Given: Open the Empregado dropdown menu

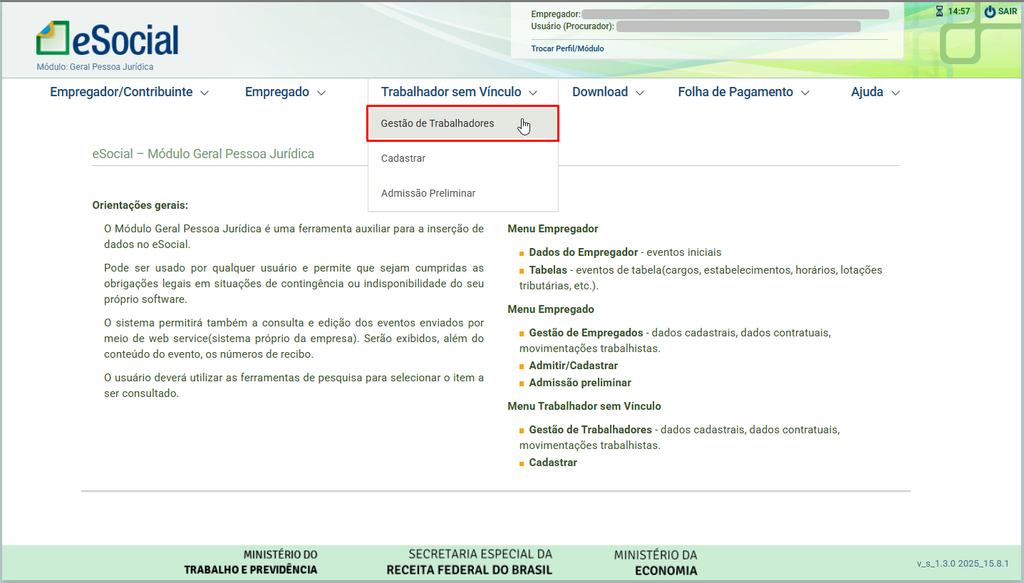Looking at the screenshot, I should [285, 92].
